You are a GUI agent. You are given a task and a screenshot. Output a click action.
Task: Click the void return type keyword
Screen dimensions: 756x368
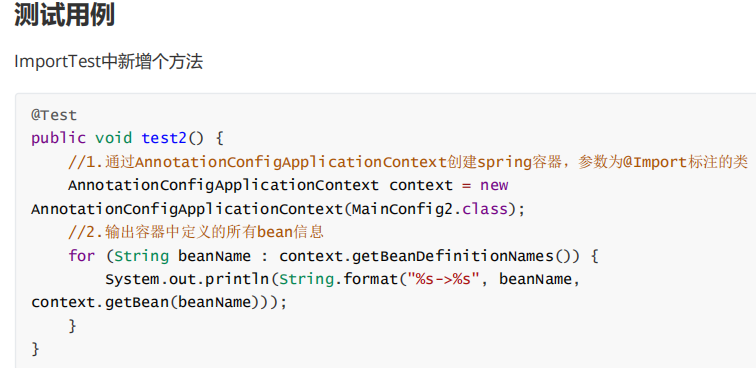(113, 138)
